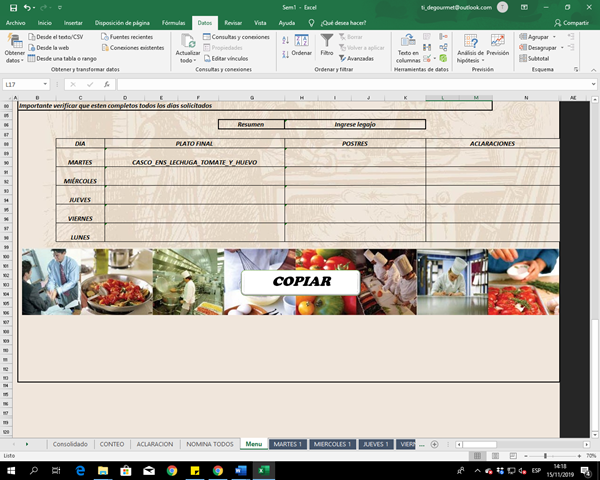
Task: Open Análisis de hipótesis
Action: pos(470,49)
